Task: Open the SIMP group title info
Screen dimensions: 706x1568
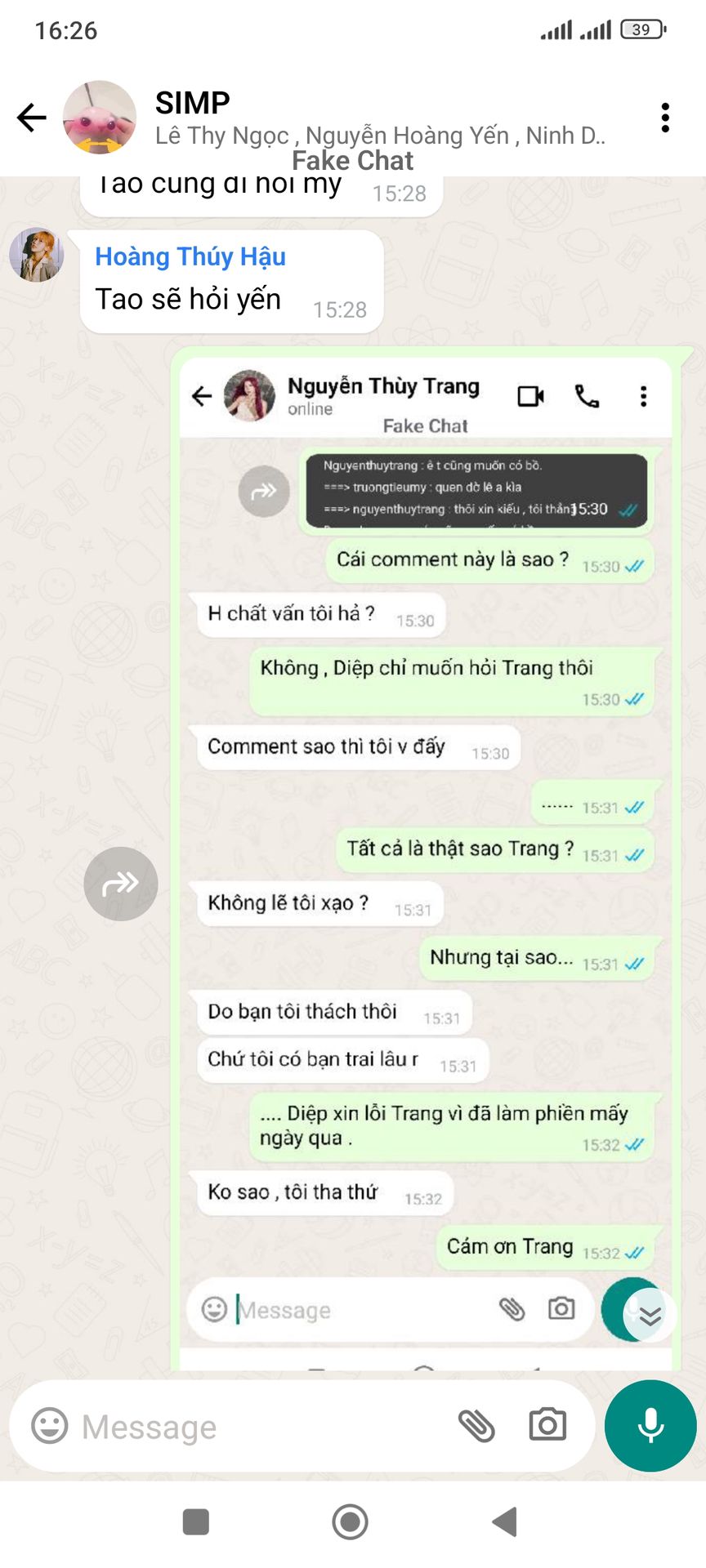Action: [193, 103]
